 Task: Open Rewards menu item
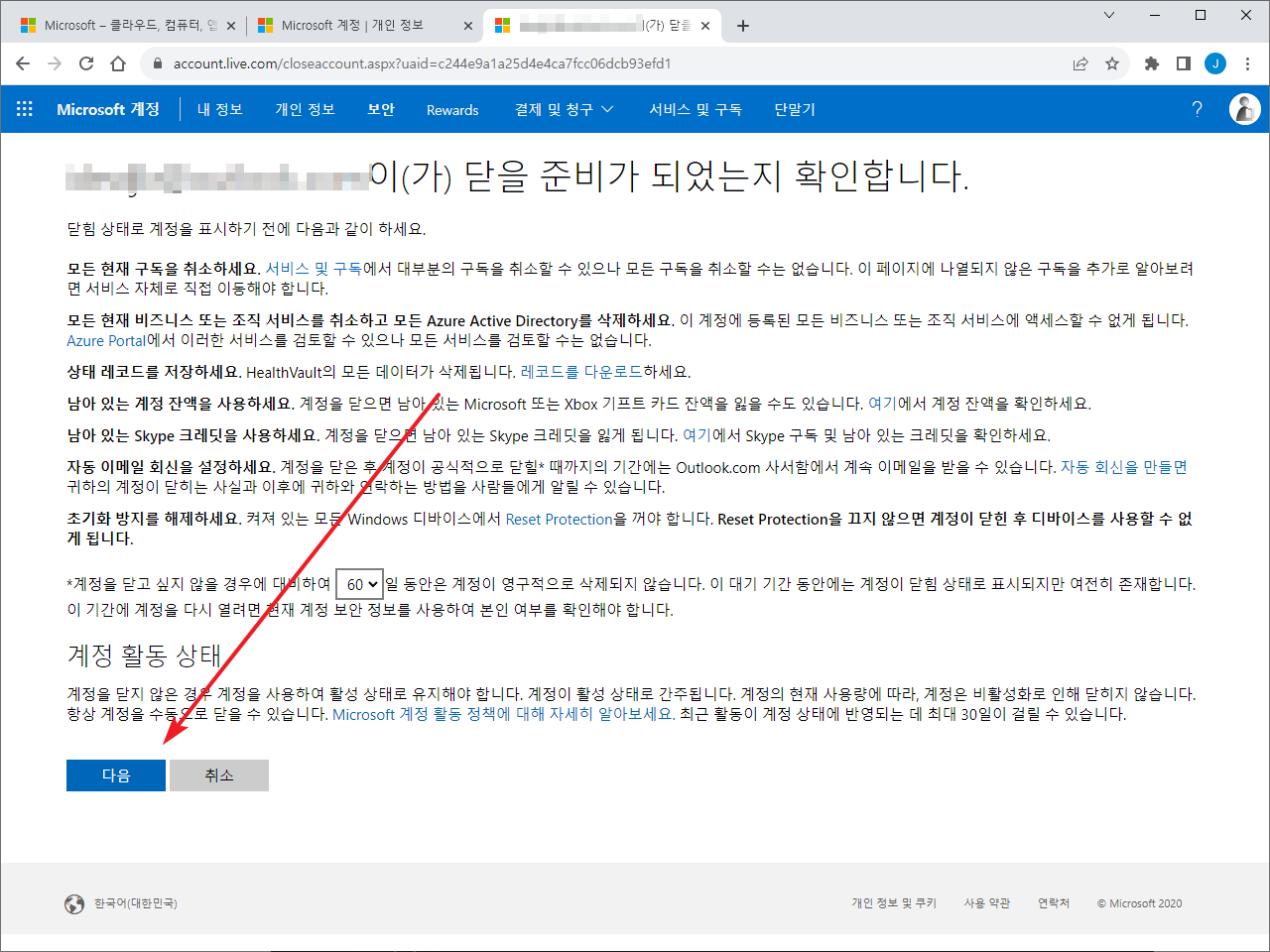[452, 109]
